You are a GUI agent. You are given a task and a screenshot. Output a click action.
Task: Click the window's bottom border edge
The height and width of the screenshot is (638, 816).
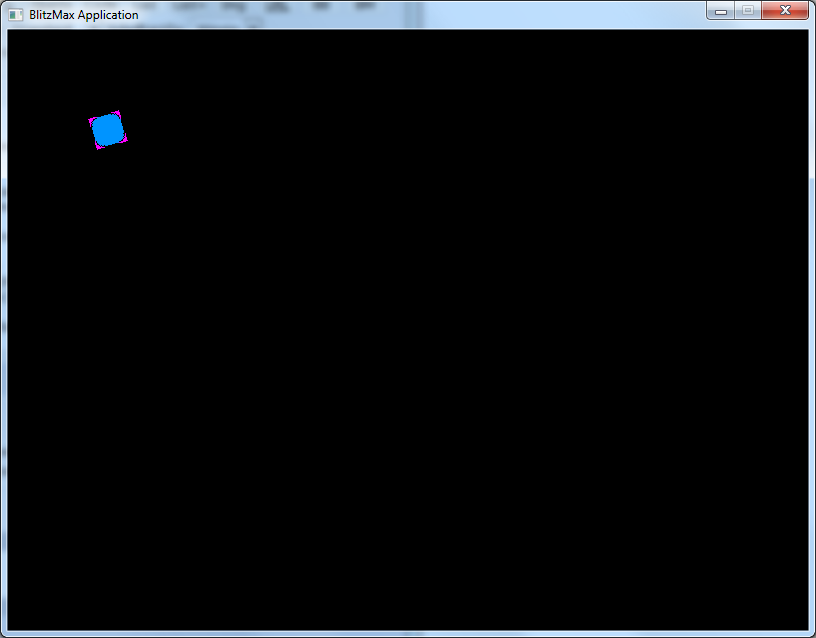408,634
